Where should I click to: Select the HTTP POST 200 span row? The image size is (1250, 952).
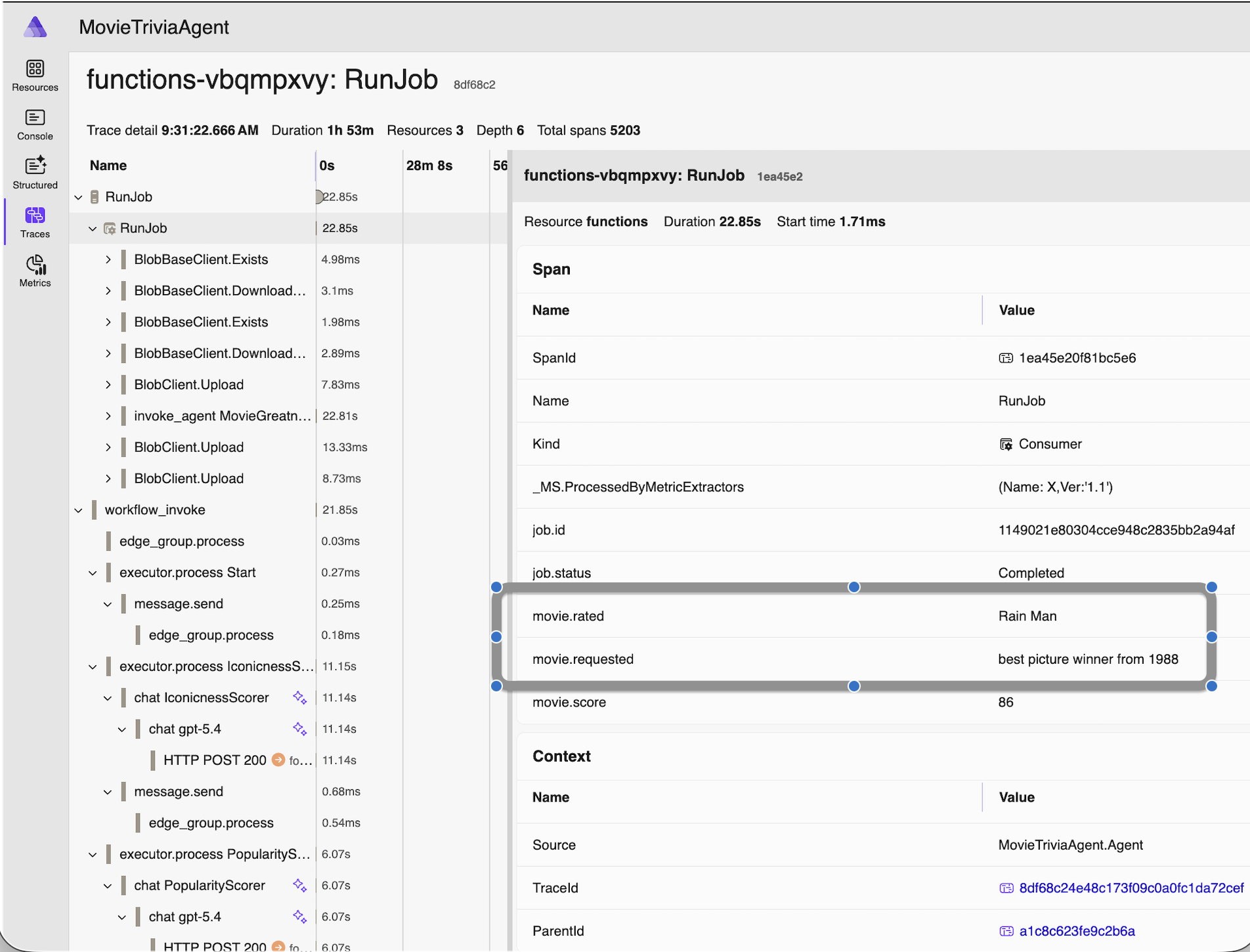[x=215, y=760]
